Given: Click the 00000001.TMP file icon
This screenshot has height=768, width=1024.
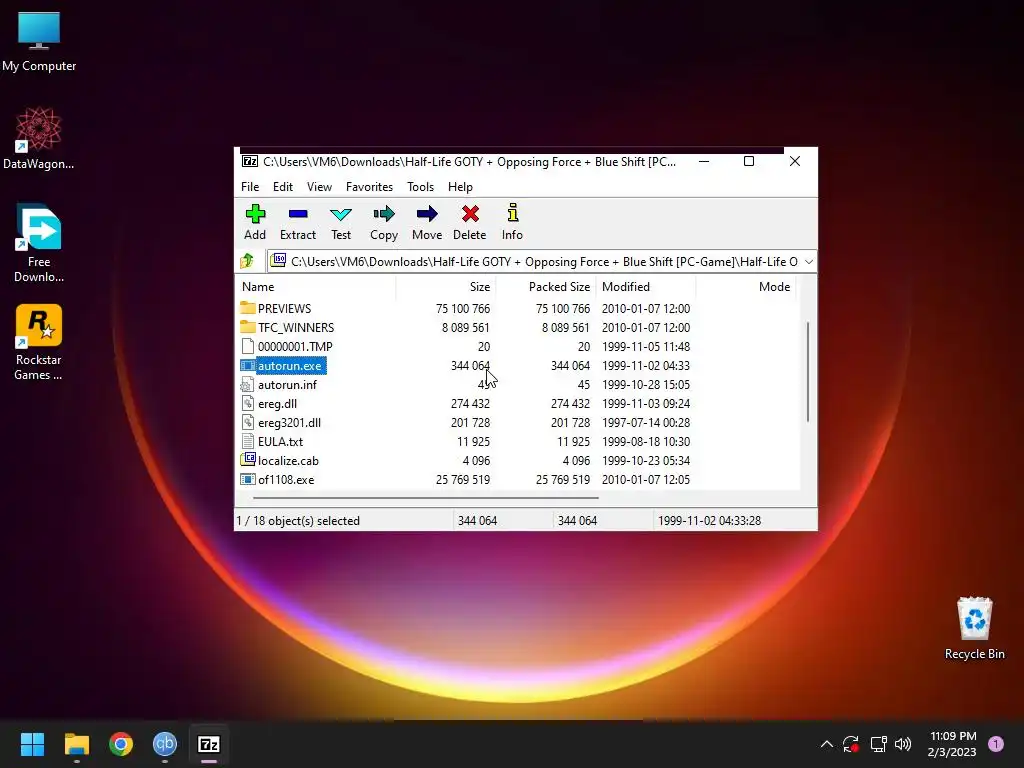Looking at the screenshot, I should click(x=248, y=346).
